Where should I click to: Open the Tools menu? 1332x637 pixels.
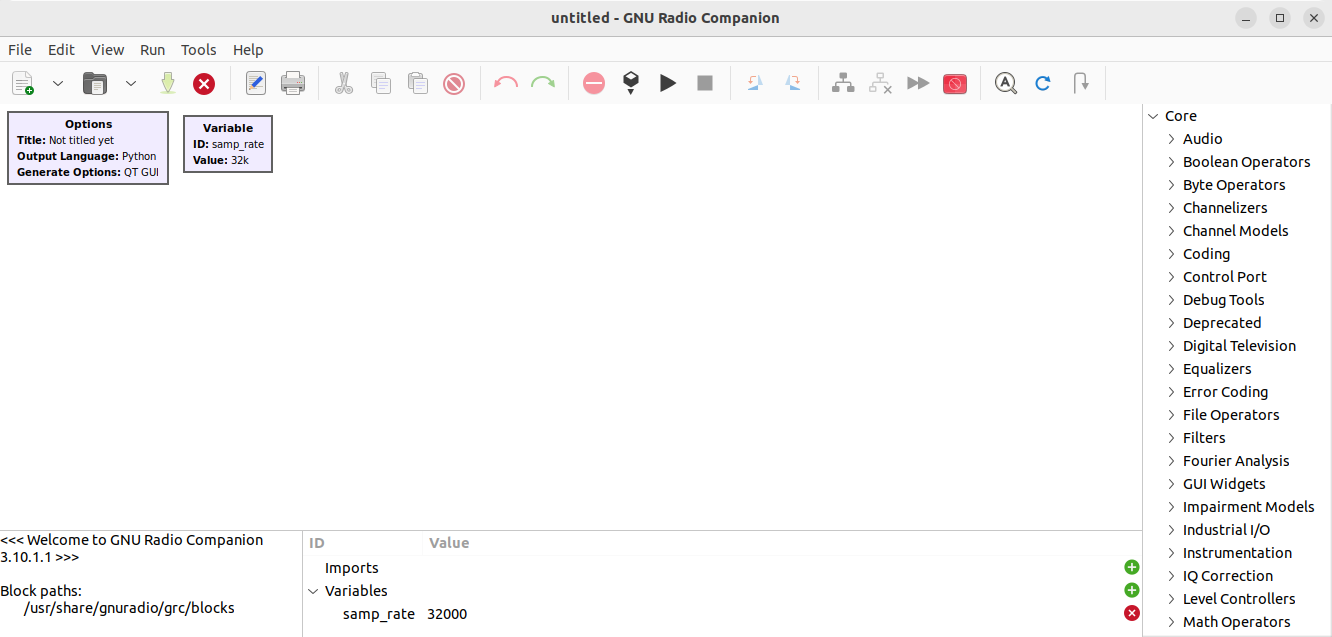click(x=198, y=50)
